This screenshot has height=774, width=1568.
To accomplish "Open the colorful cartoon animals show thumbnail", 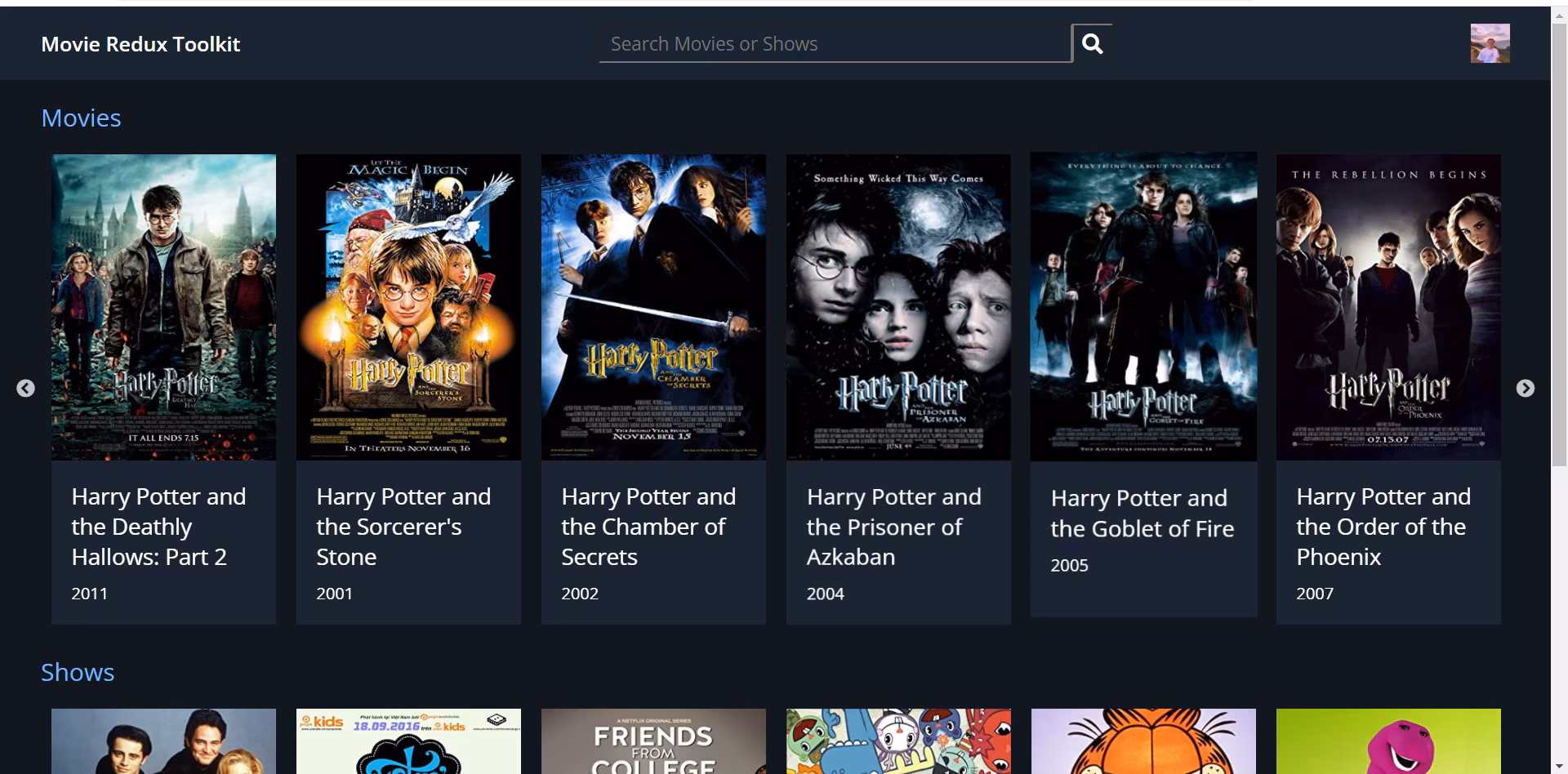I will point(898,741).
